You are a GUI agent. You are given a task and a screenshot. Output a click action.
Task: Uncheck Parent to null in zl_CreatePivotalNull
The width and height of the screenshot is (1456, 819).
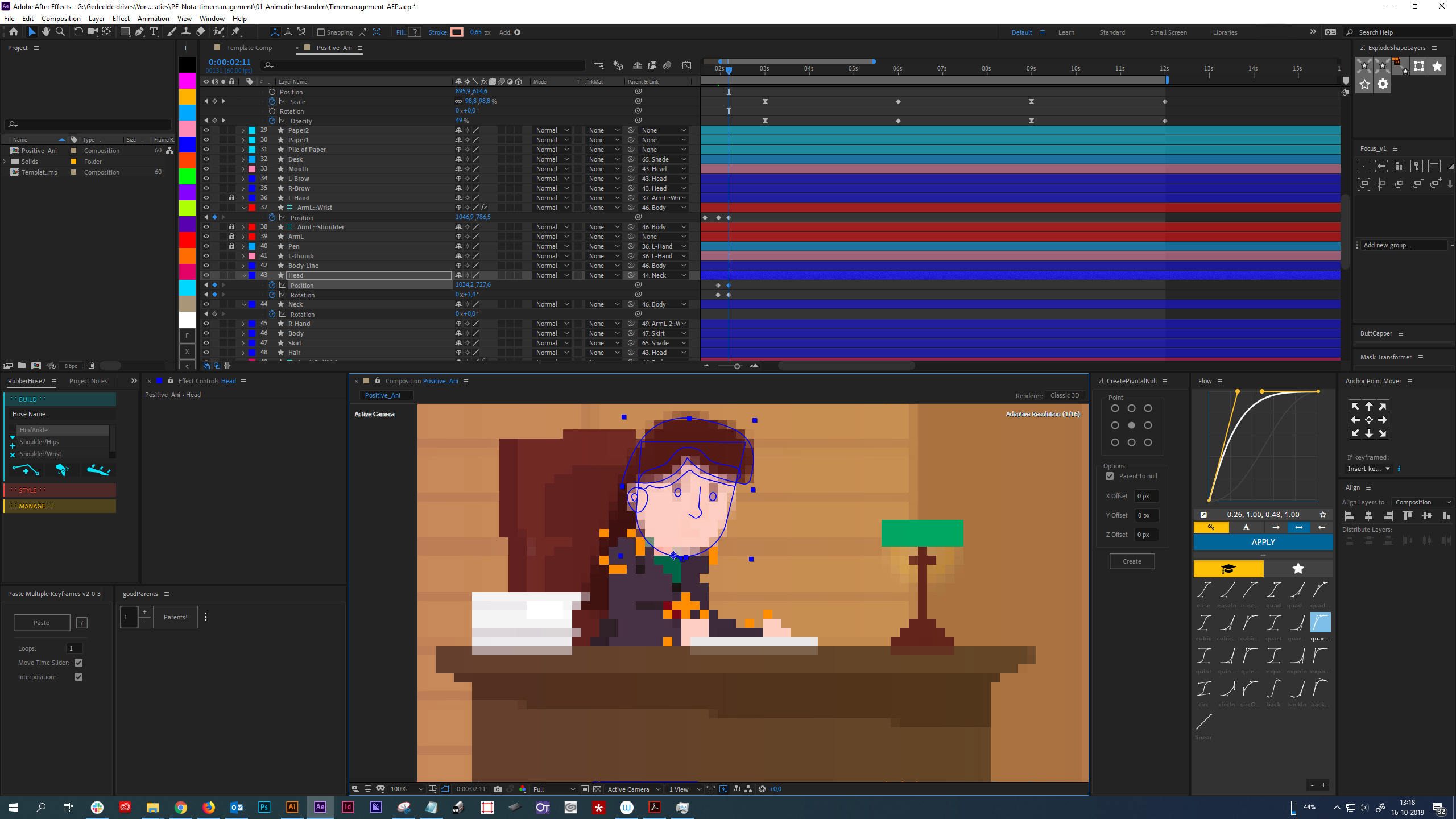click(x=1109, y=476)
